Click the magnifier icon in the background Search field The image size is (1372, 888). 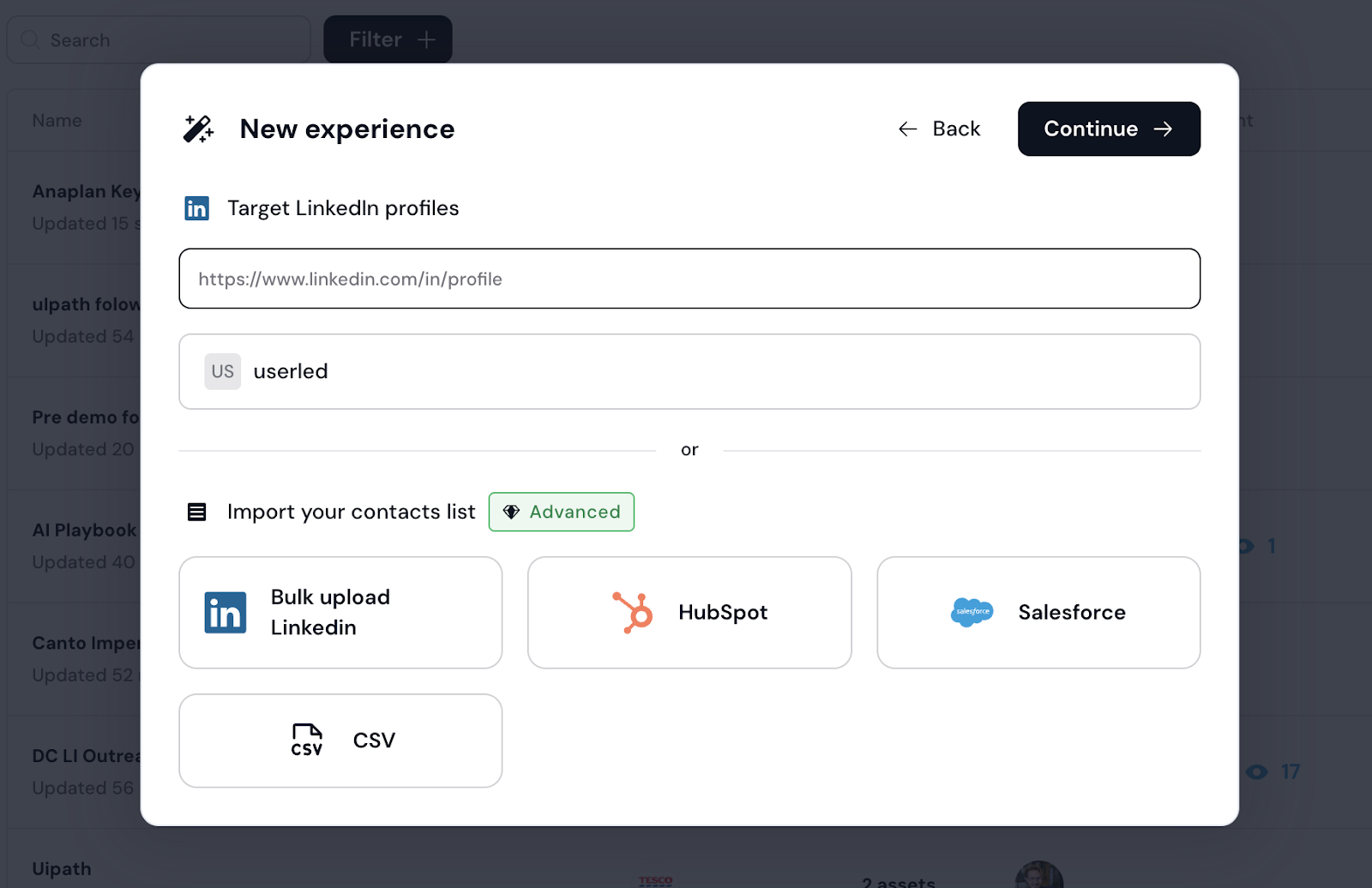point(30,39)
